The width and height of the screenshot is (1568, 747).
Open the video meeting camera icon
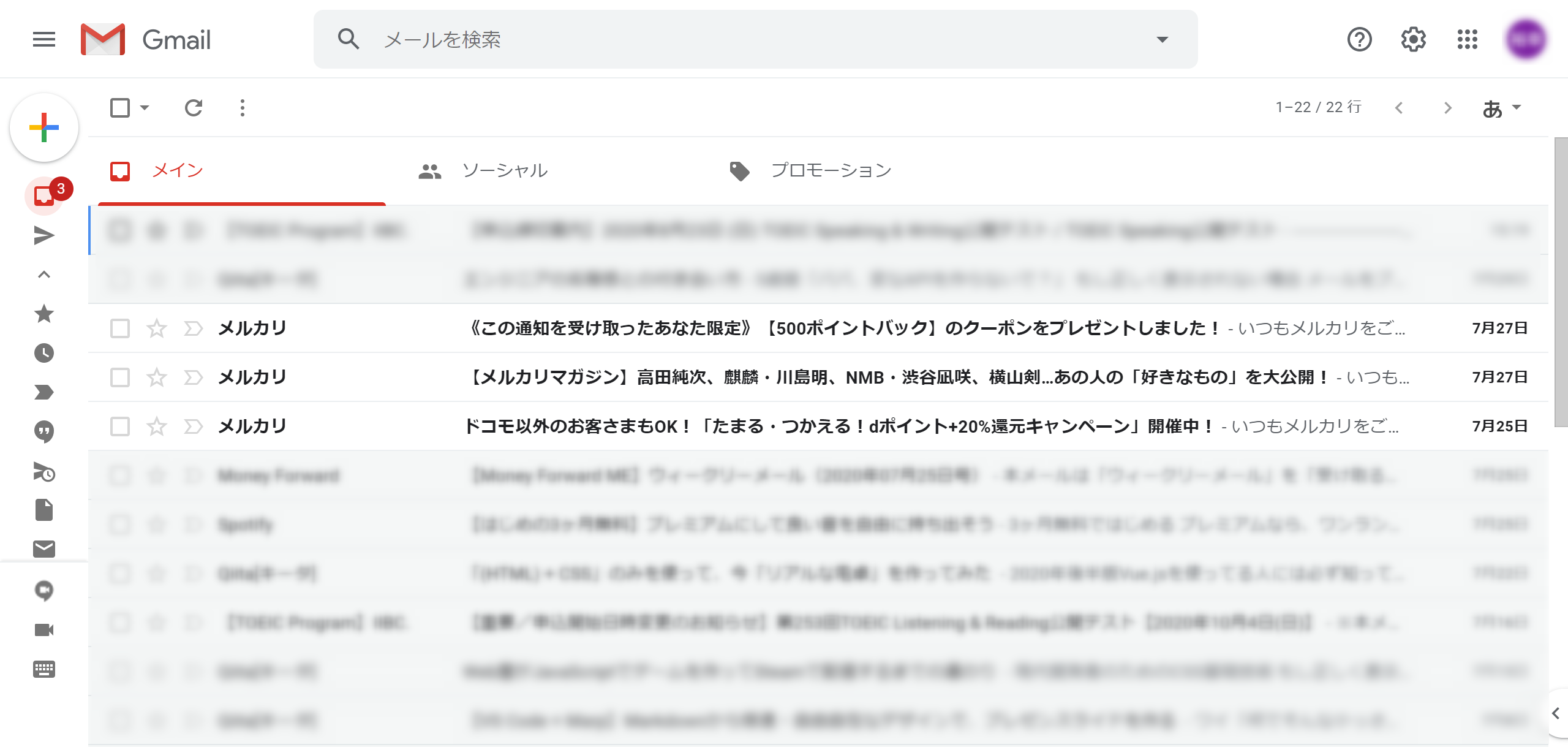pos(44,629)
